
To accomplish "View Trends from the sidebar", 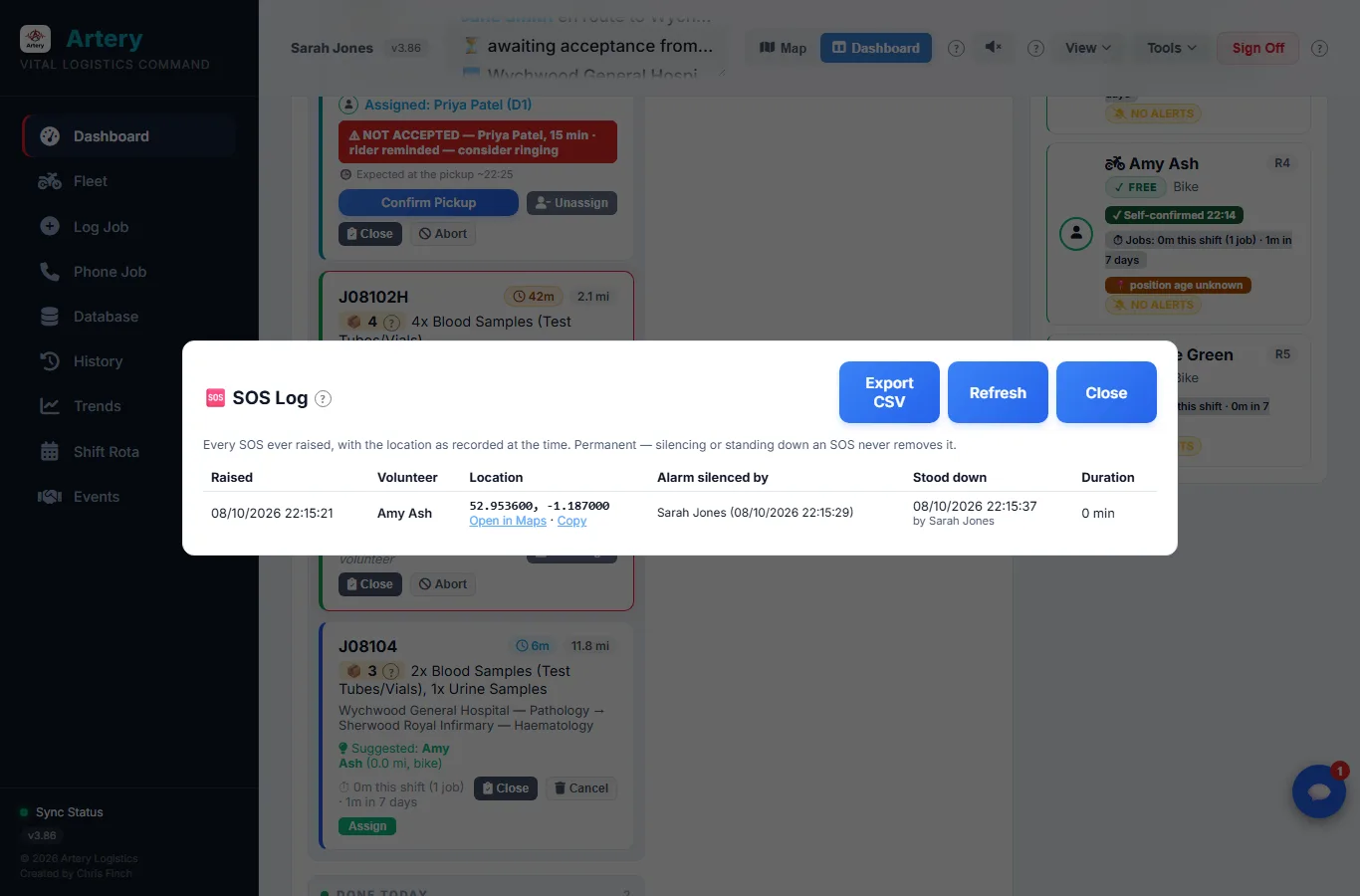I will pyautogui.click(x=128, y=406).
